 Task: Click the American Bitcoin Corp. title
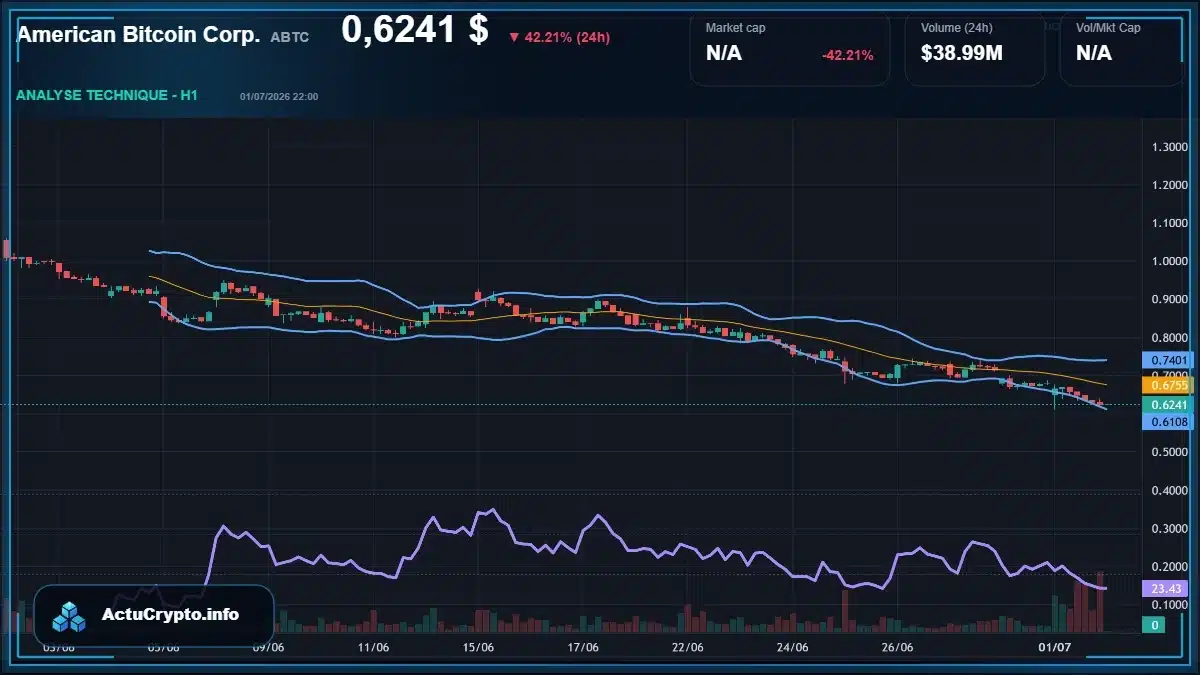coord(138,35)
